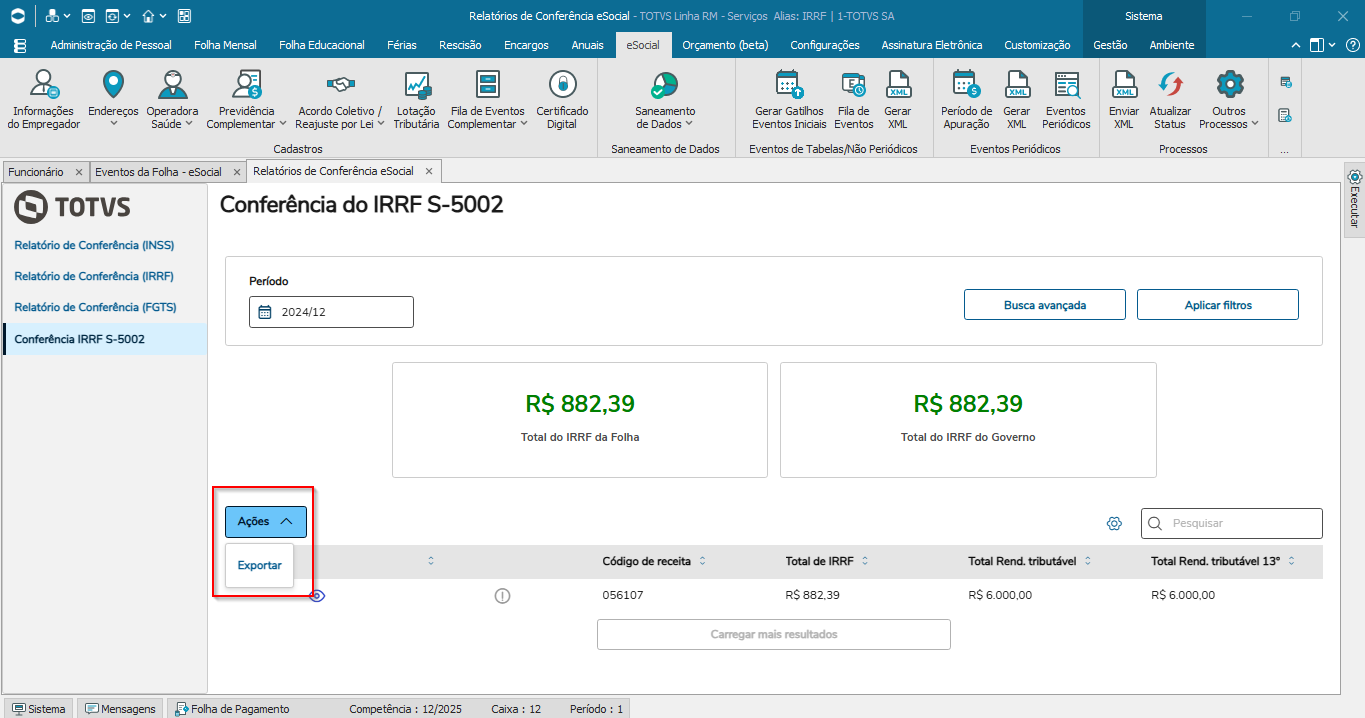The height and width of the screenshot is (718, 1365).
Task: Collapse the Ações dropdown button
Action: (265, 522)
